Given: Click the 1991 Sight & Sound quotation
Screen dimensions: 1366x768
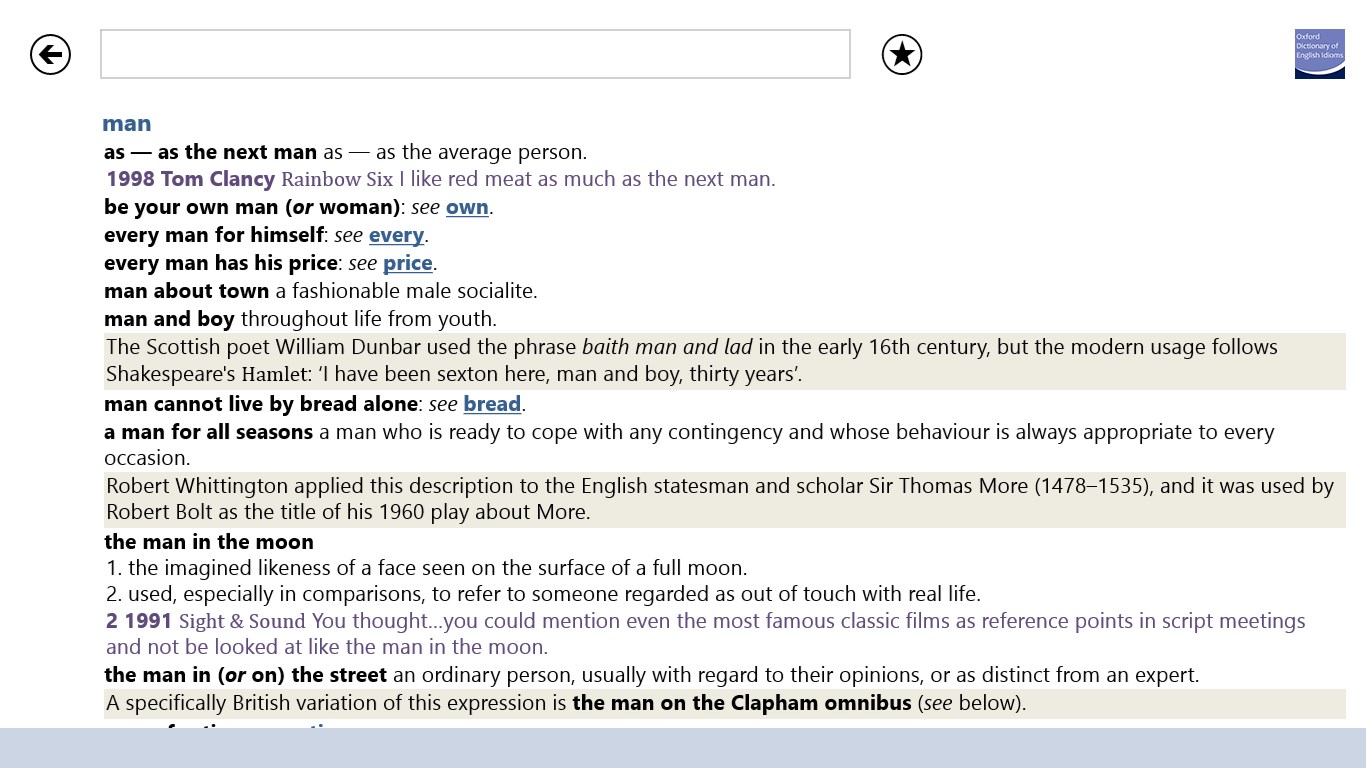Looking at the screenshot, I should tap(704, 633).
